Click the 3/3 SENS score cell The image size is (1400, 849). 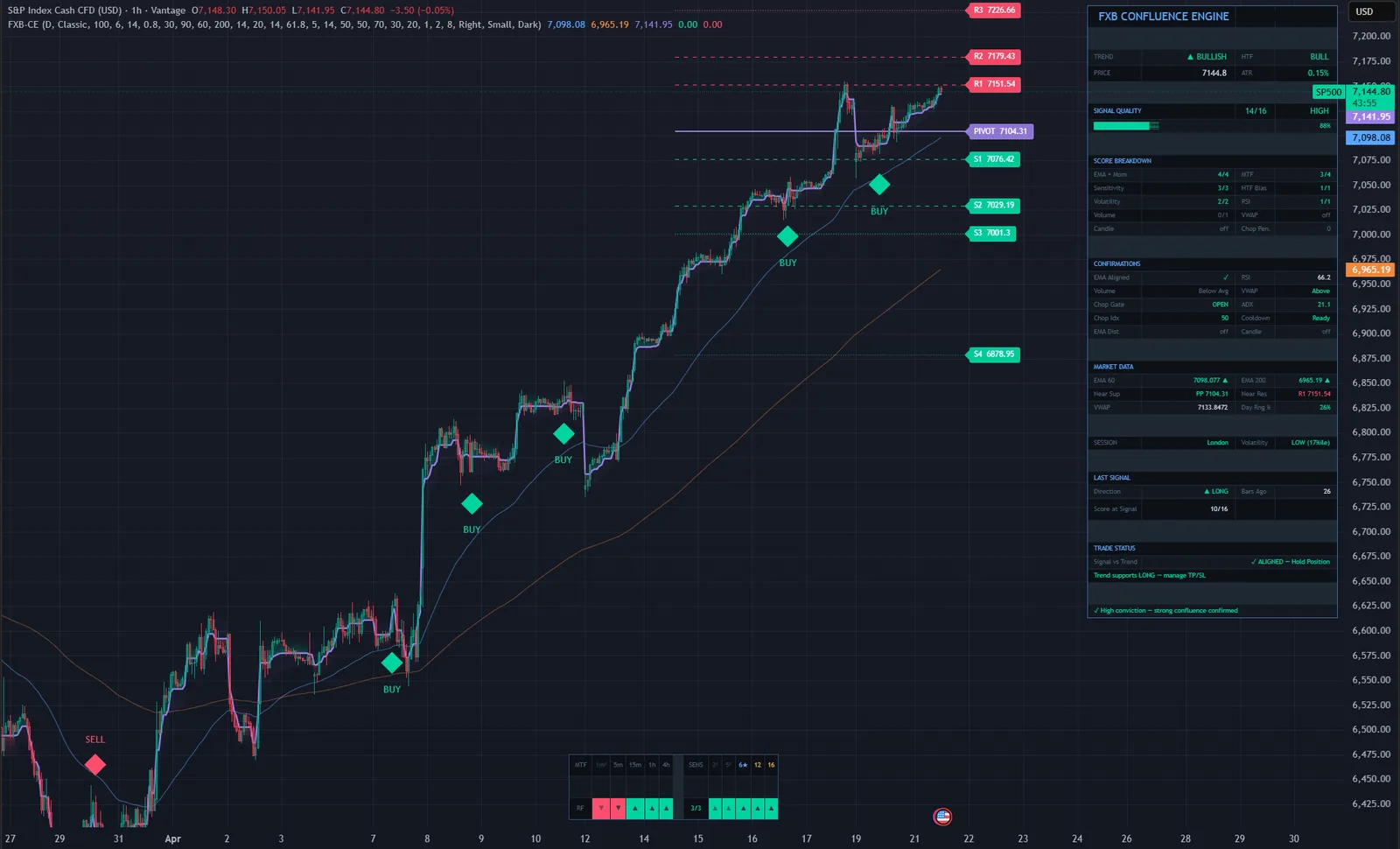[696, 809]
